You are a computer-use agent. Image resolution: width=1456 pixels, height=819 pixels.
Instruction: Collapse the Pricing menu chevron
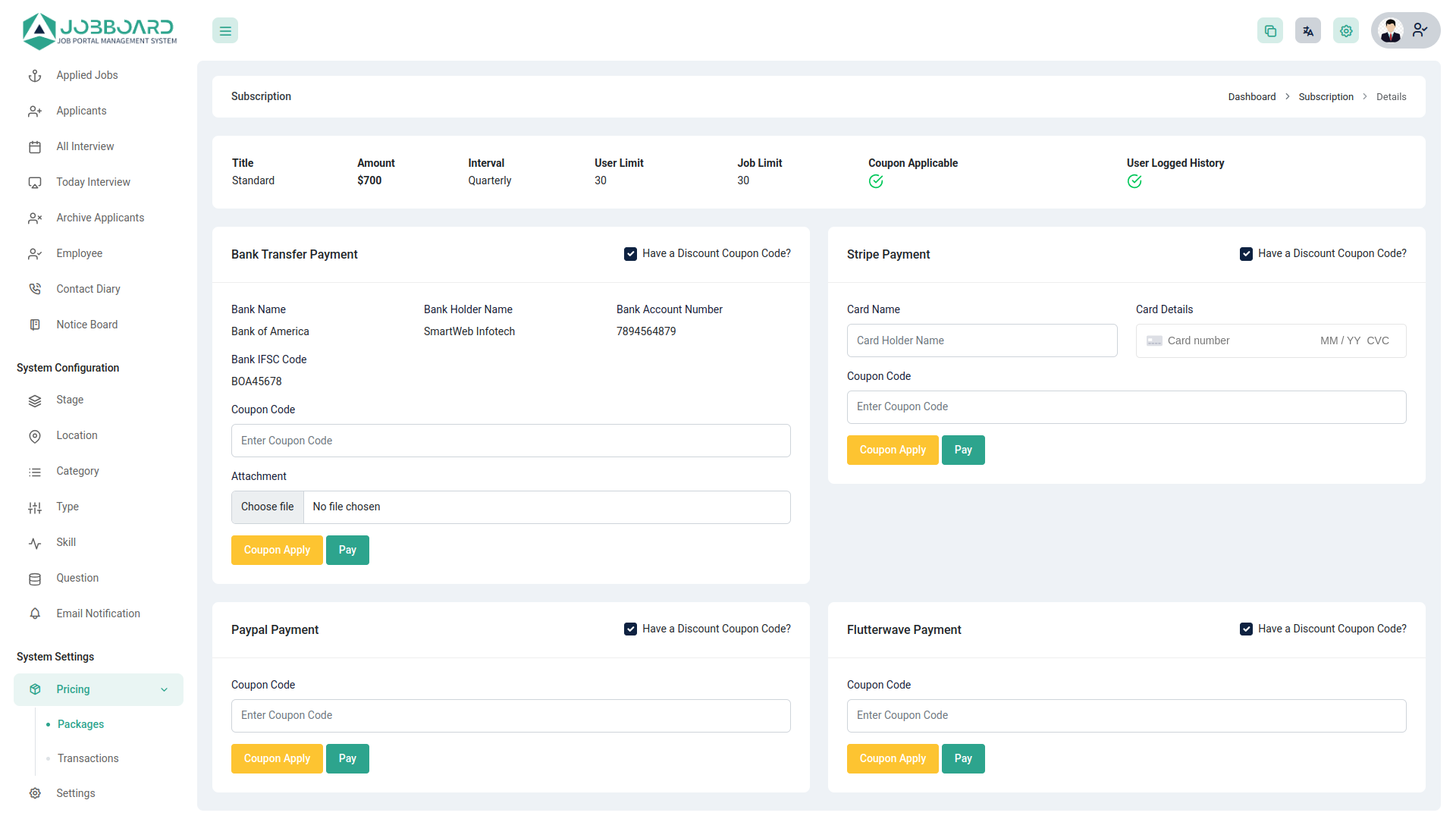165,689
